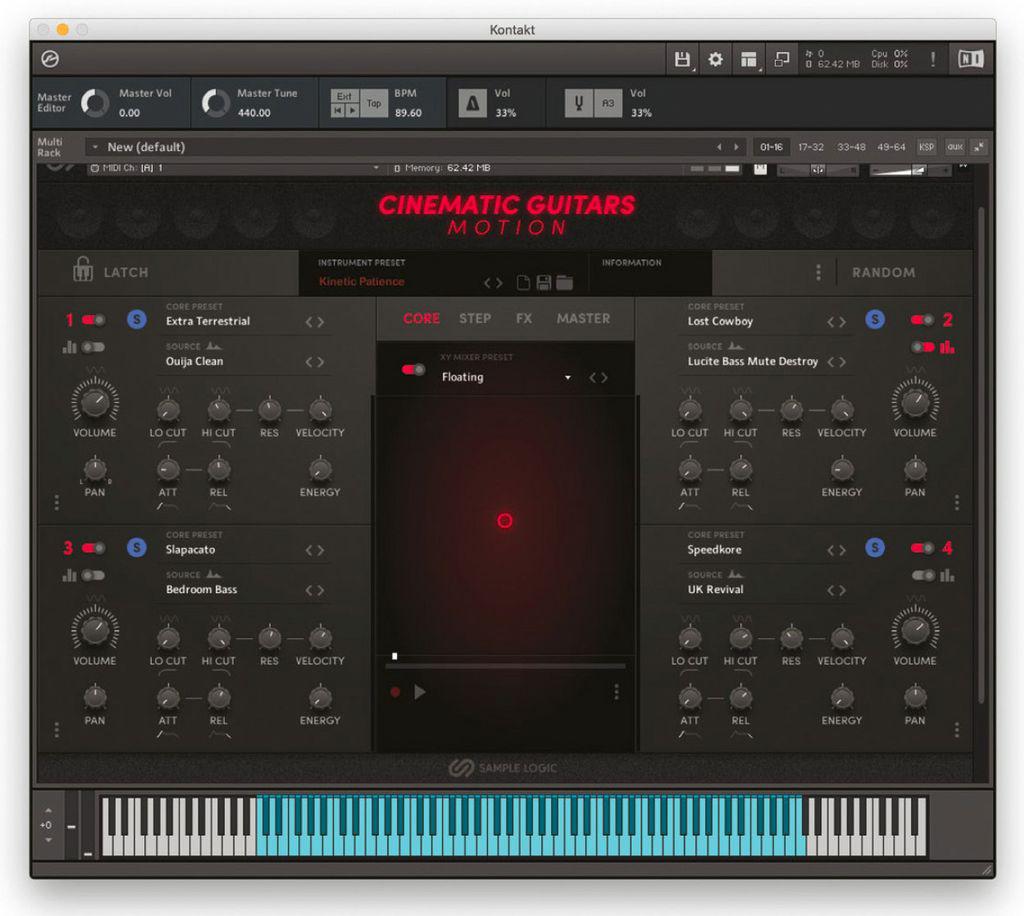
Task: Step through Lucite Bass Mute Destroy source arrows
Action: point(837,362)
